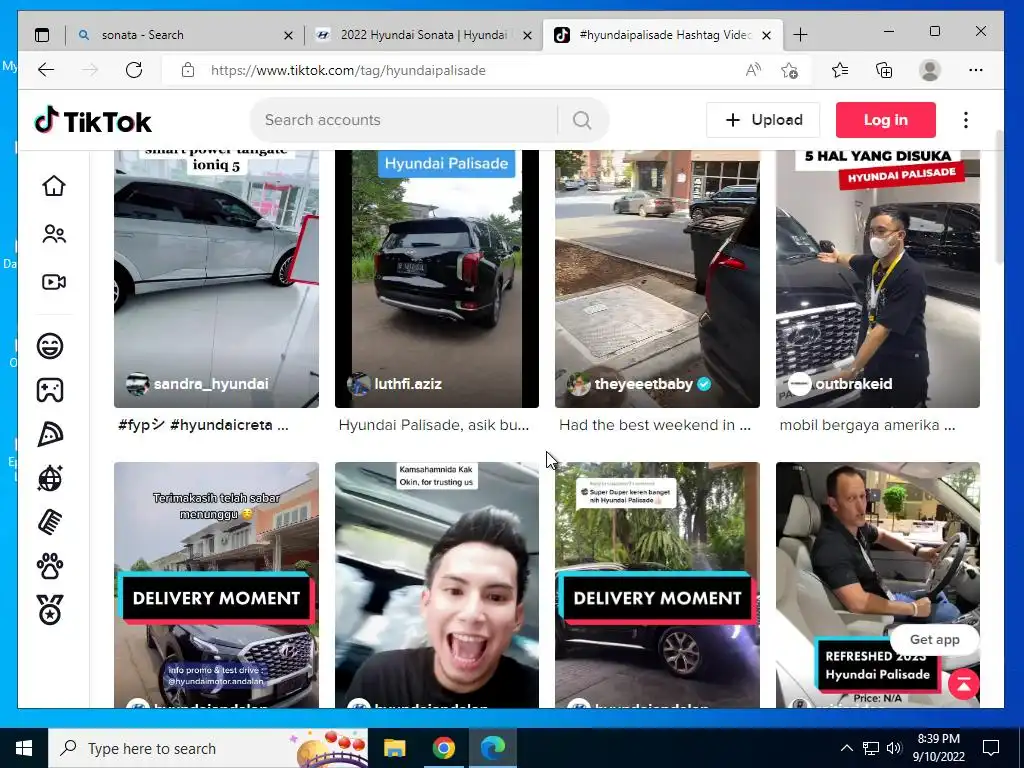The width and height of the screenshot is (1024, 768).
Task: Refresh the page with the reload icon
Action: (x=134, y=70)
